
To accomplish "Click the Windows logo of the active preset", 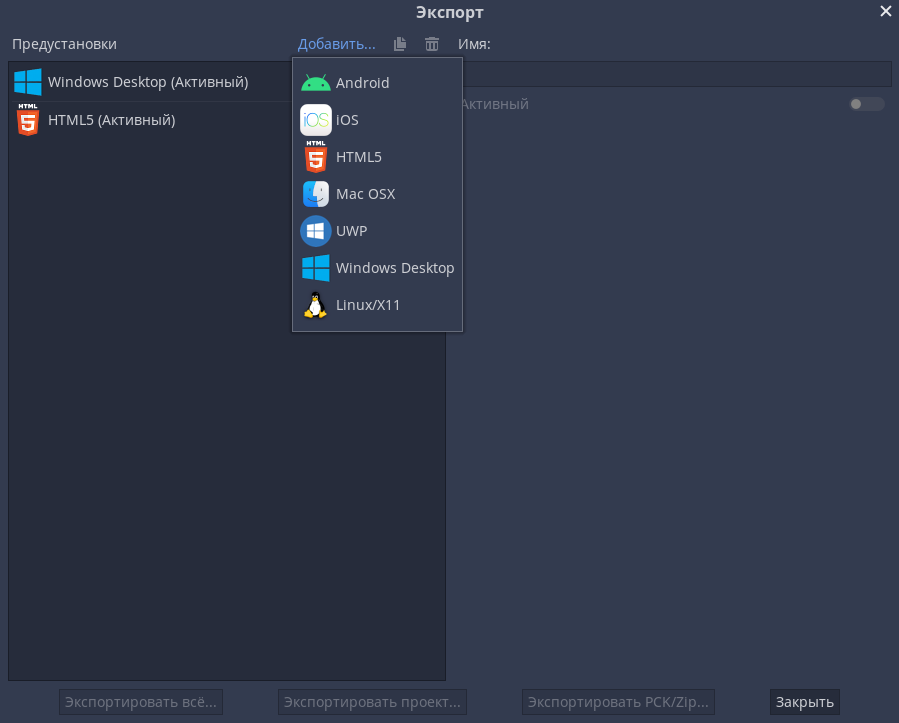I will [x=28, y=82].
